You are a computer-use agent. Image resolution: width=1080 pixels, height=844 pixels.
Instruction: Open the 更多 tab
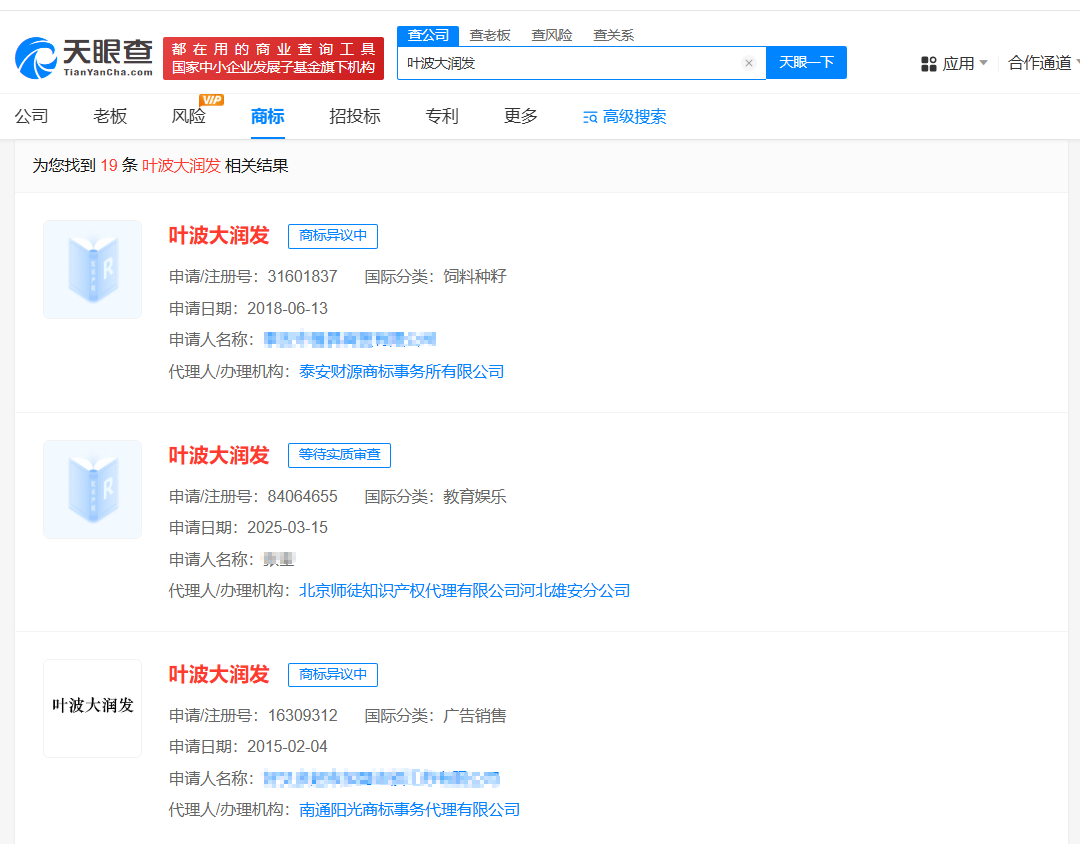tap(521, 116)
